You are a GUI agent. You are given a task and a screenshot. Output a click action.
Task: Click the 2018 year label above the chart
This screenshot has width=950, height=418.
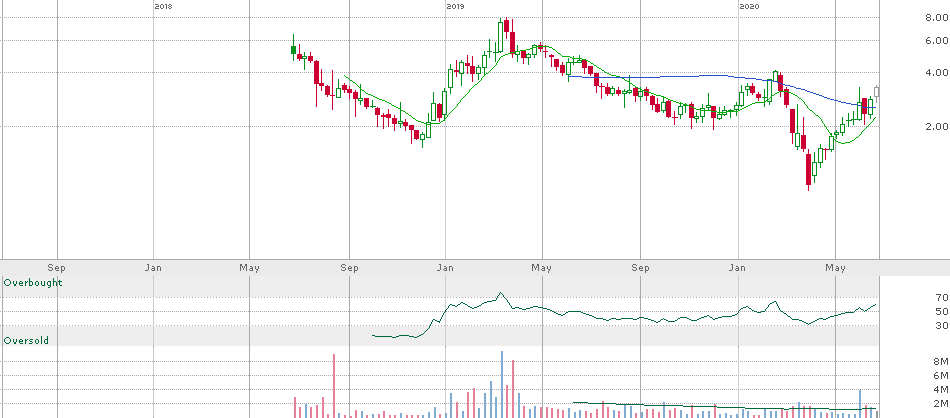[163, 6]
